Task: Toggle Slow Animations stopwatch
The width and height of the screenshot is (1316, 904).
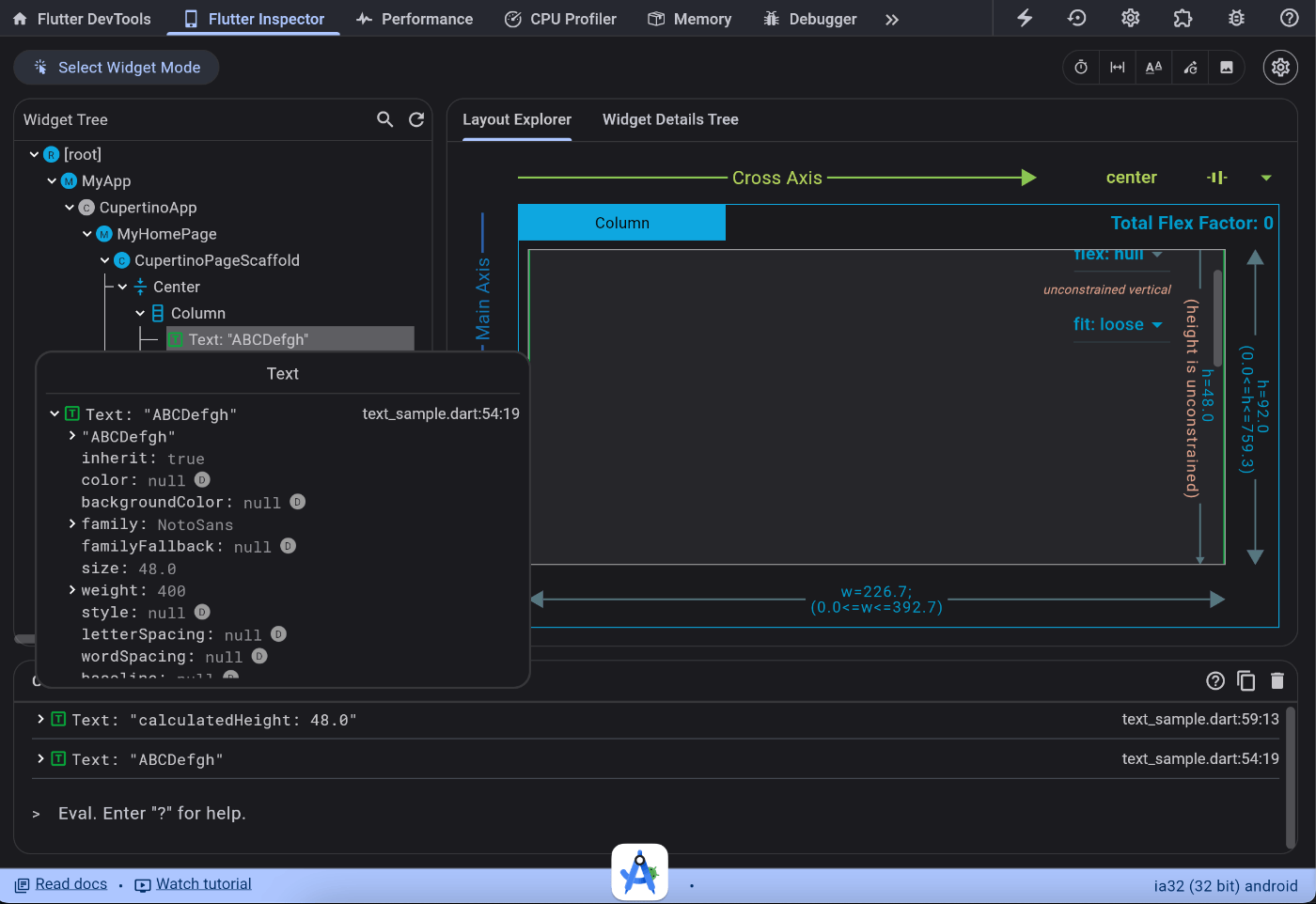Action: (x=1081, y=67)
